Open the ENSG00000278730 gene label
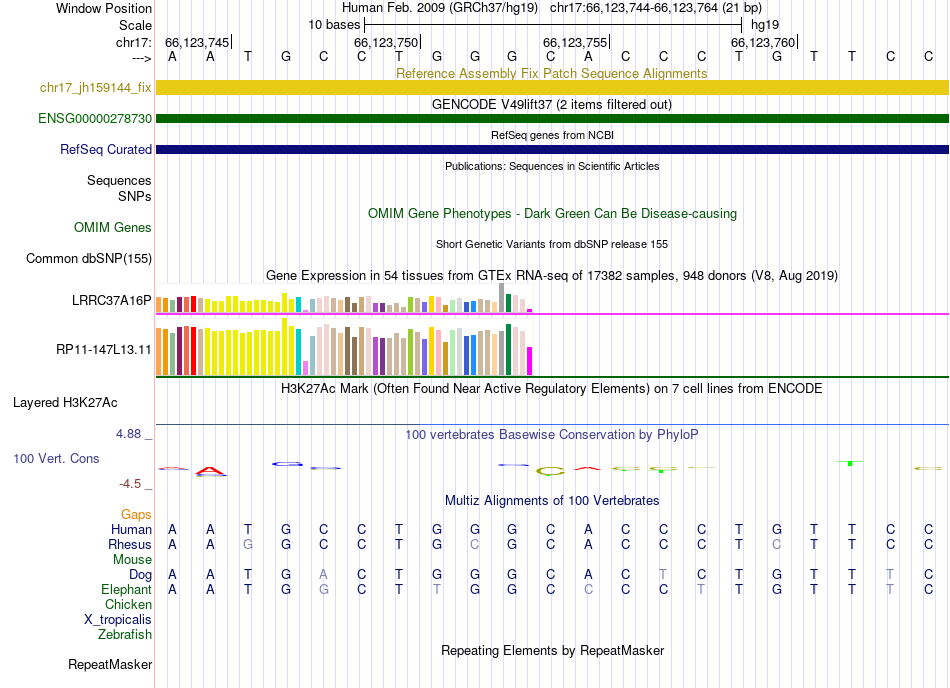 click(95, 118)
